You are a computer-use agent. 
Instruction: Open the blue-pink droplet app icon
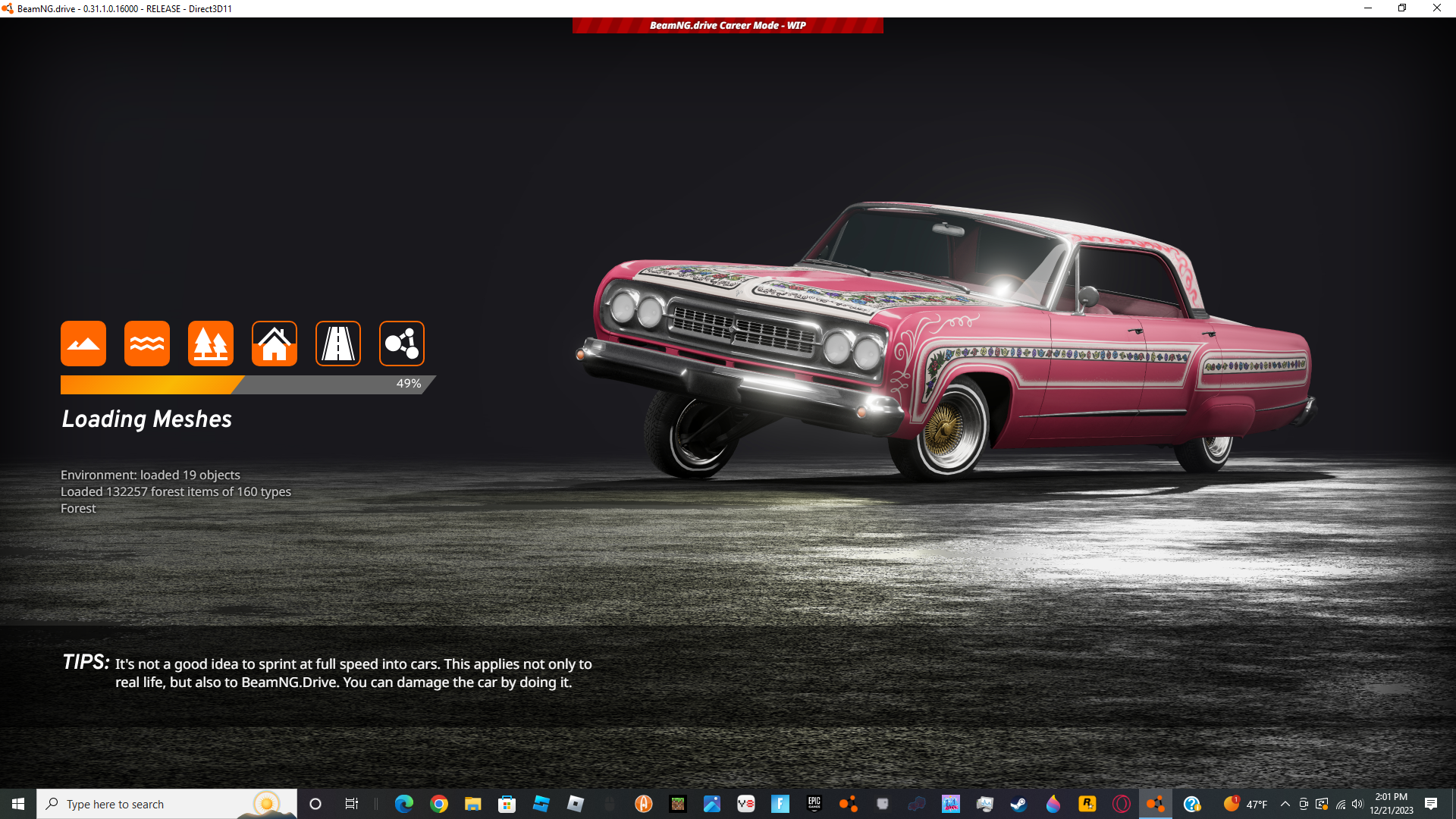coord(1053,804)
